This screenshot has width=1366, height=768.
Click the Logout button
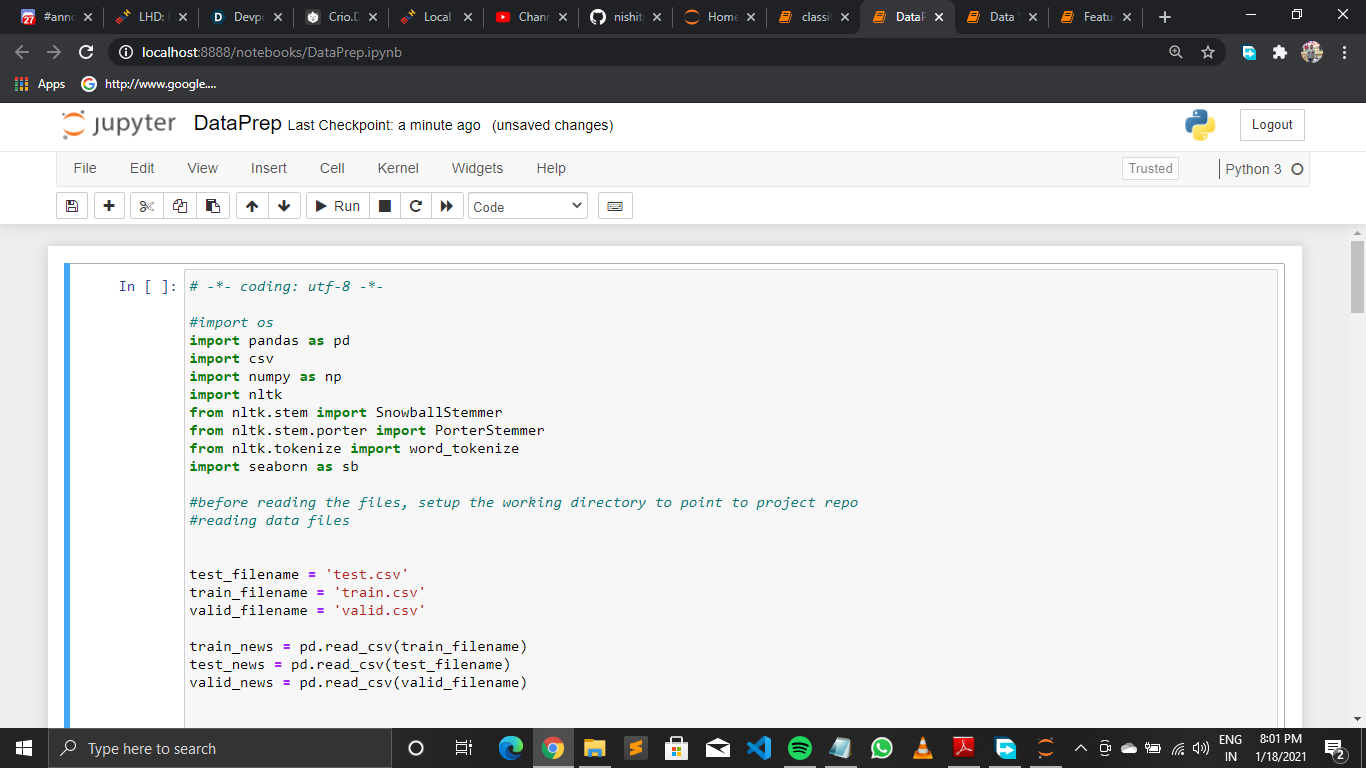[x=1272, y=125]
